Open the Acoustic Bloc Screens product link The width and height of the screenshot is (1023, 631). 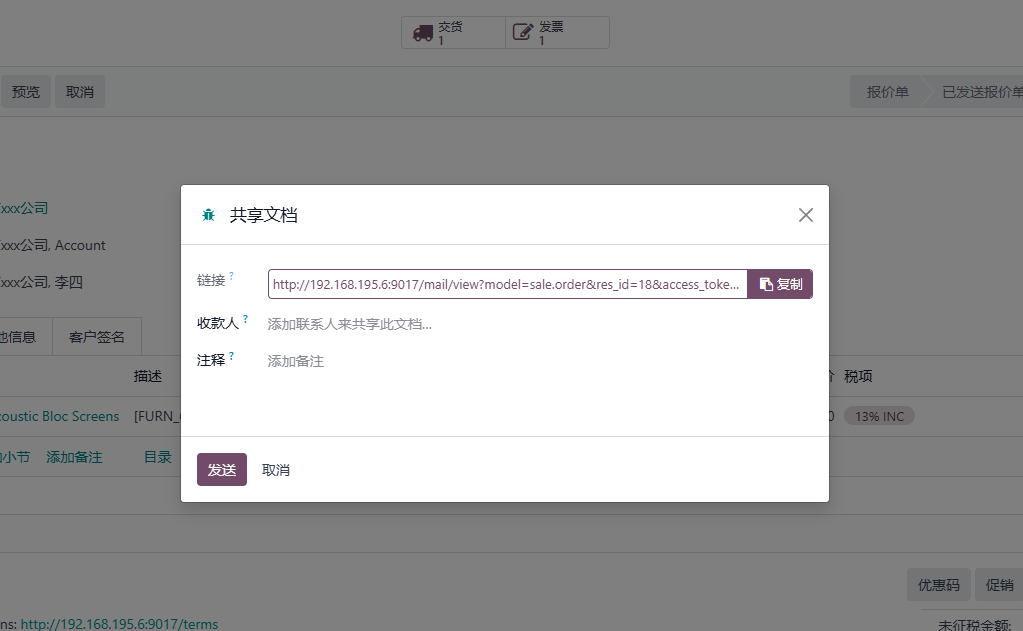point(59,416)
